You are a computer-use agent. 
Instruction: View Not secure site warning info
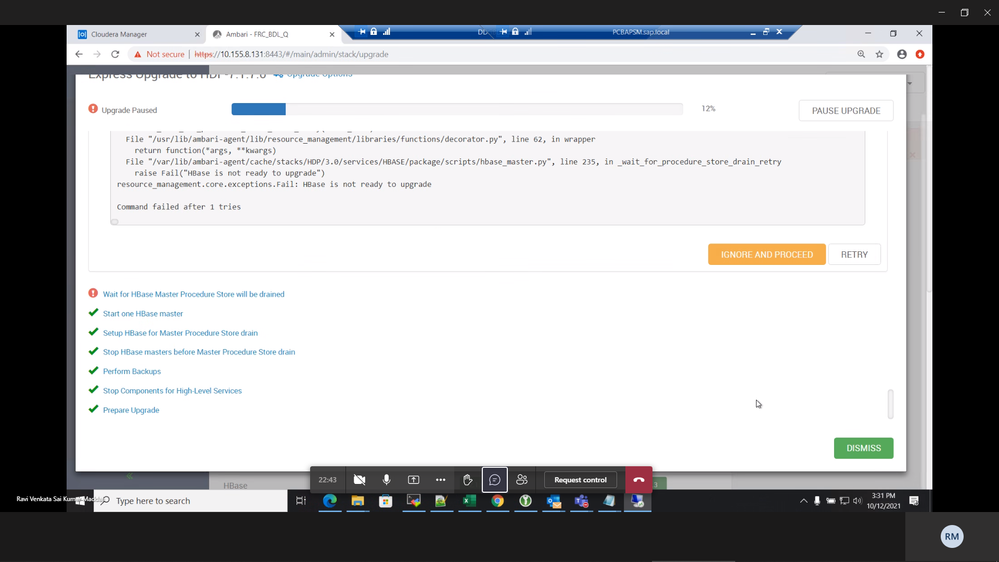coord(159,54)
